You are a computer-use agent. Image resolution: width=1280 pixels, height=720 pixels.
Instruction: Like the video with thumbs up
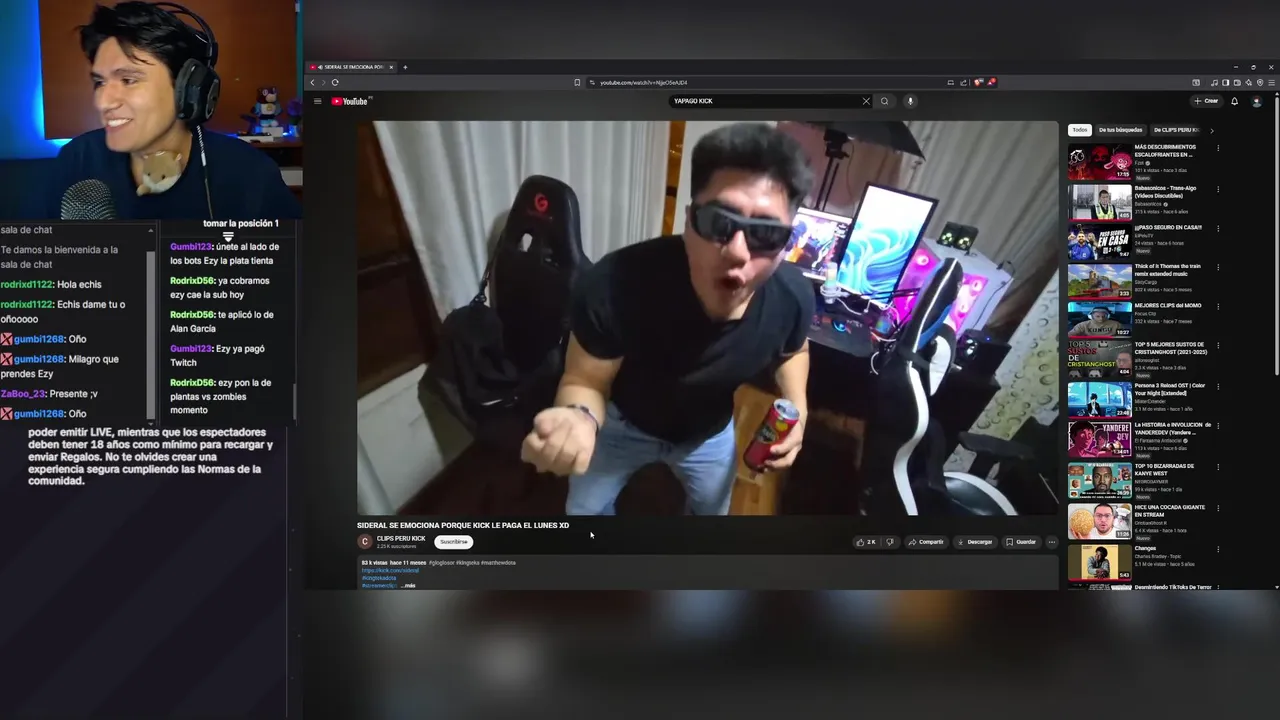(865, 542)
